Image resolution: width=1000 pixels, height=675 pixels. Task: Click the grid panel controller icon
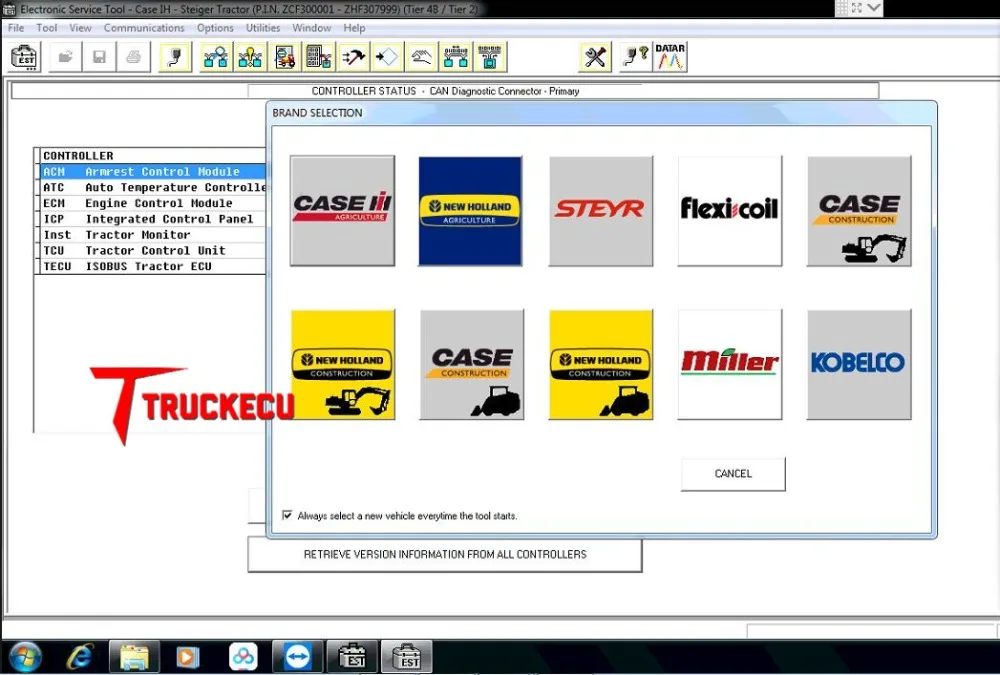coord(319,57)
